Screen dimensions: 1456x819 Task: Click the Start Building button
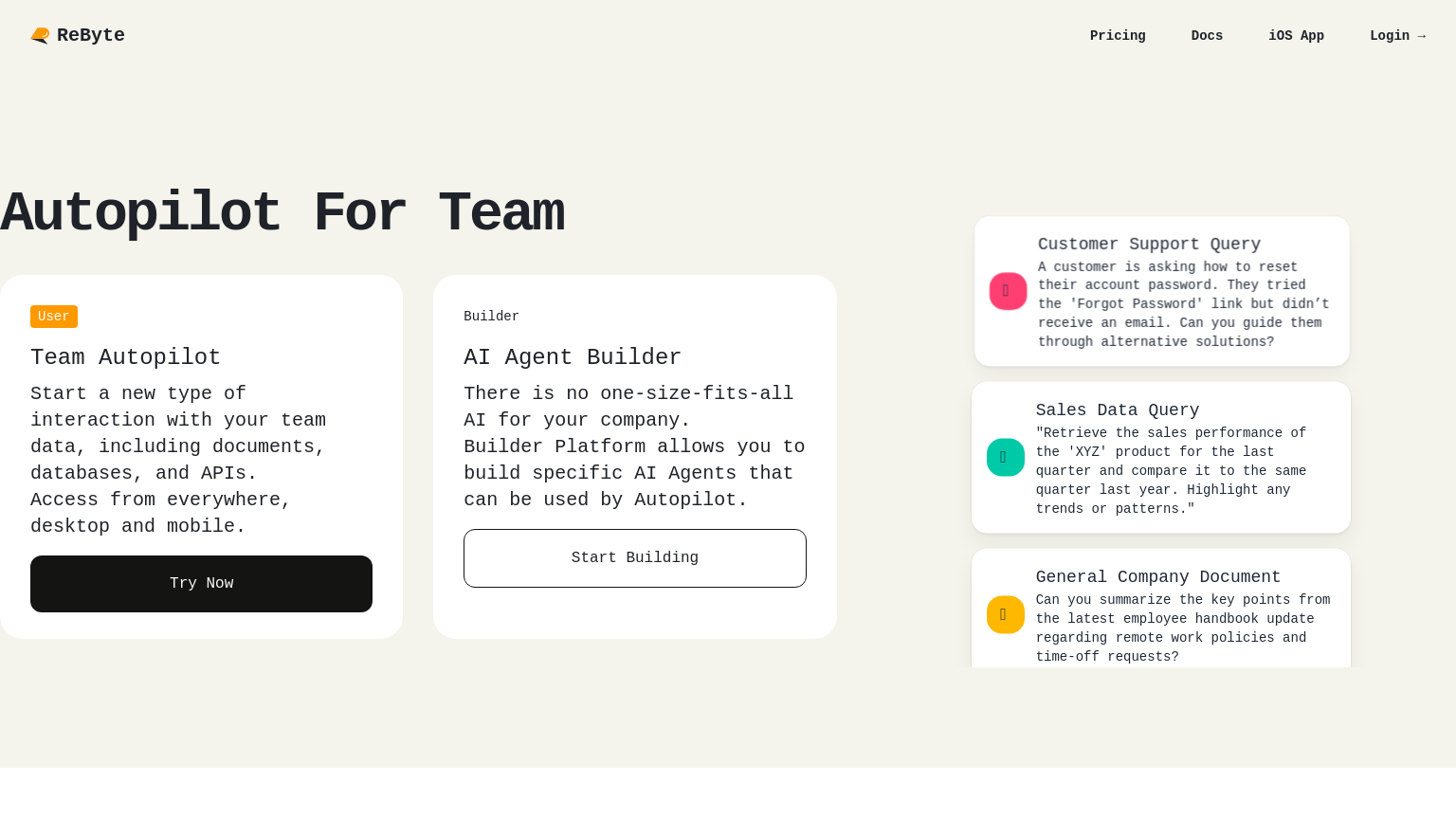[635, 558]
